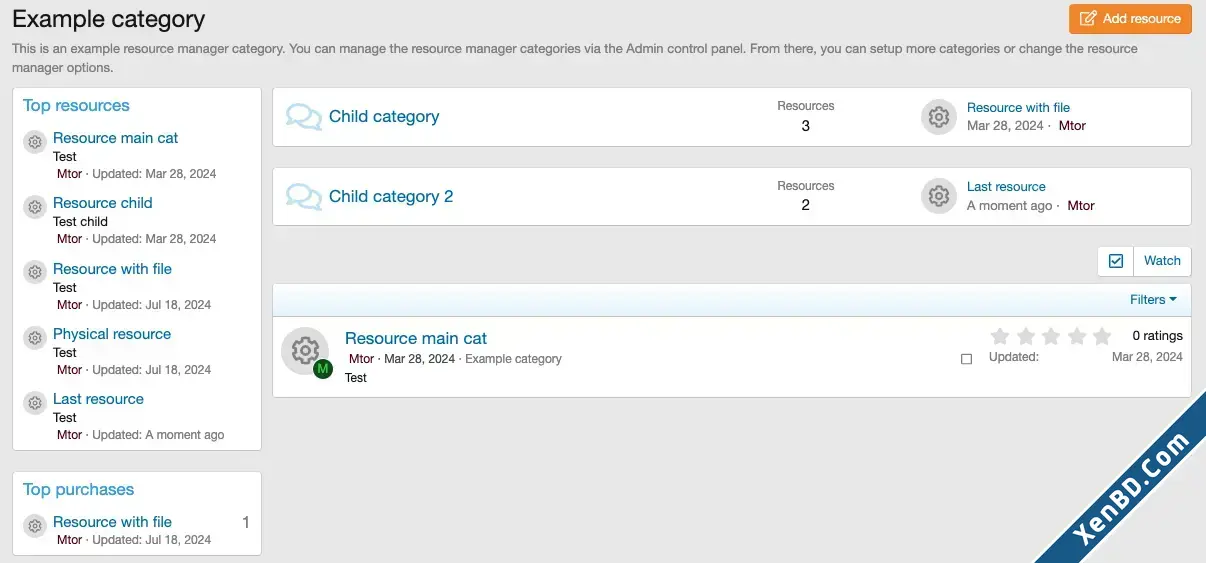Click the Child category speech bubble icon
This screenshot has height=563, width=1206.
[303, 117]
